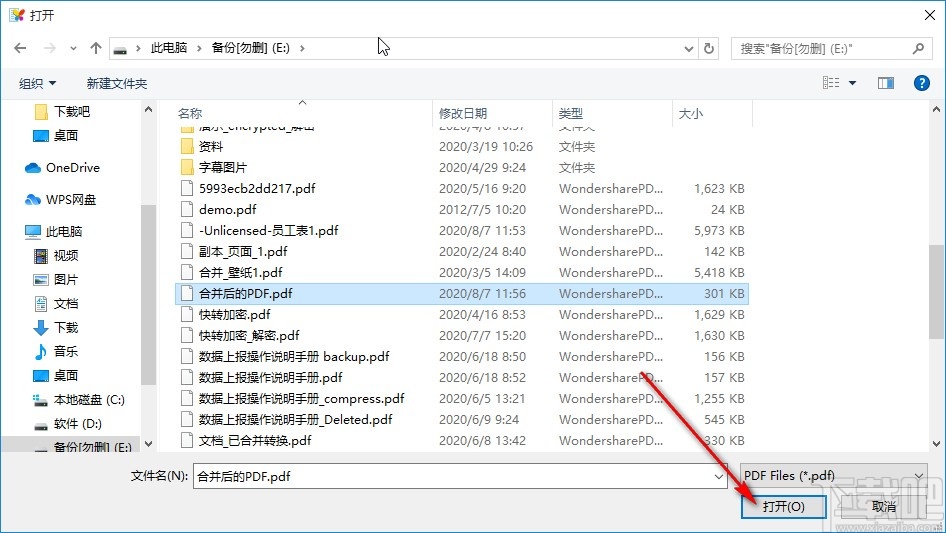Click the drive icon in address bar

[120, 49]
